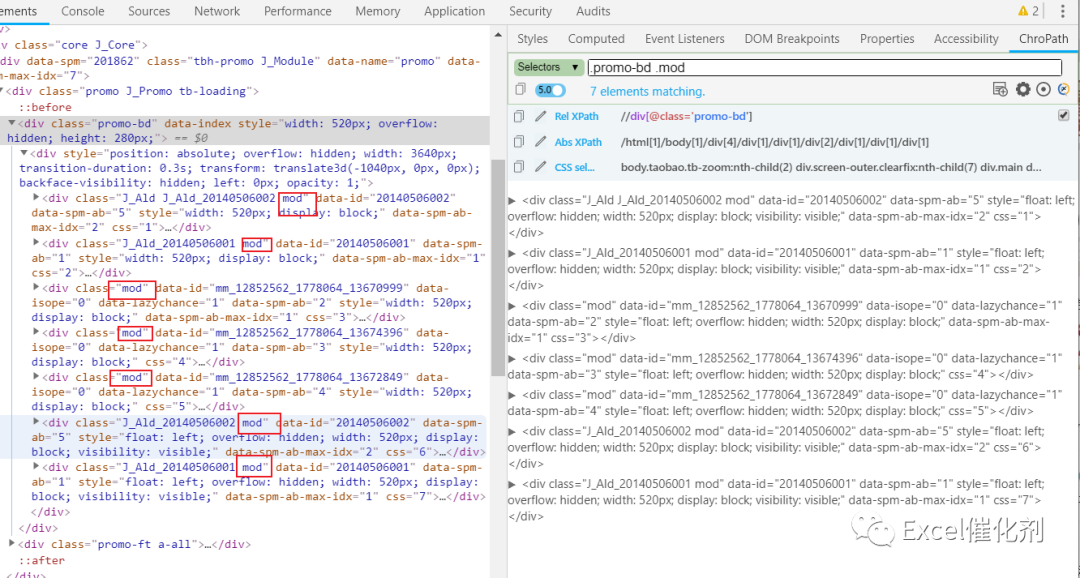This screenshot has height=578, width=1080.
Task: Open the ChroPath Studio logo icon
Action: 1063,90
